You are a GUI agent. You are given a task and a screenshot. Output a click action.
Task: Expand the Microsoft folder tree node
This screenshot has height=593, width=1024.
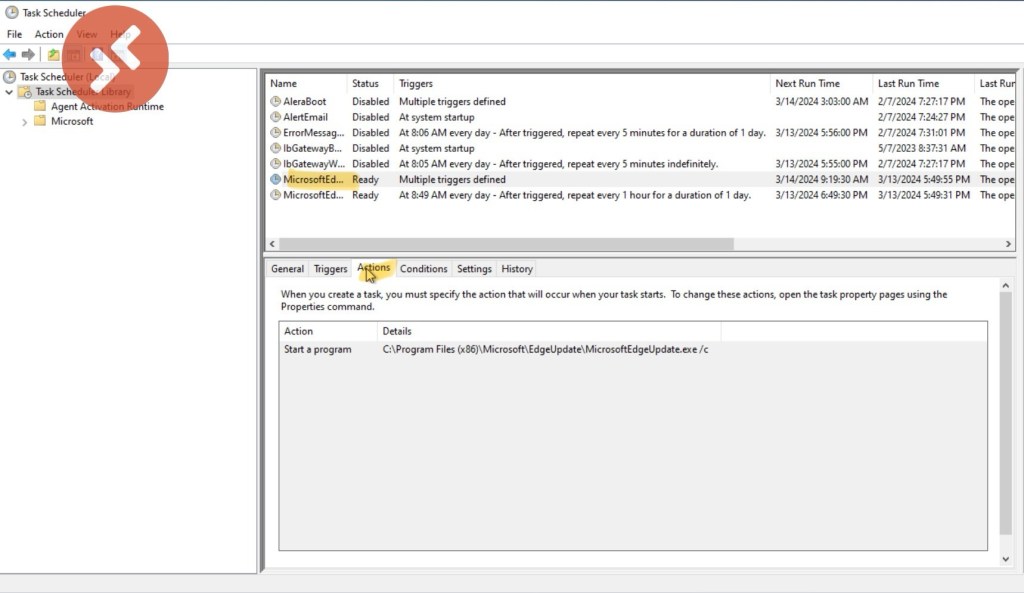[25, 122]
